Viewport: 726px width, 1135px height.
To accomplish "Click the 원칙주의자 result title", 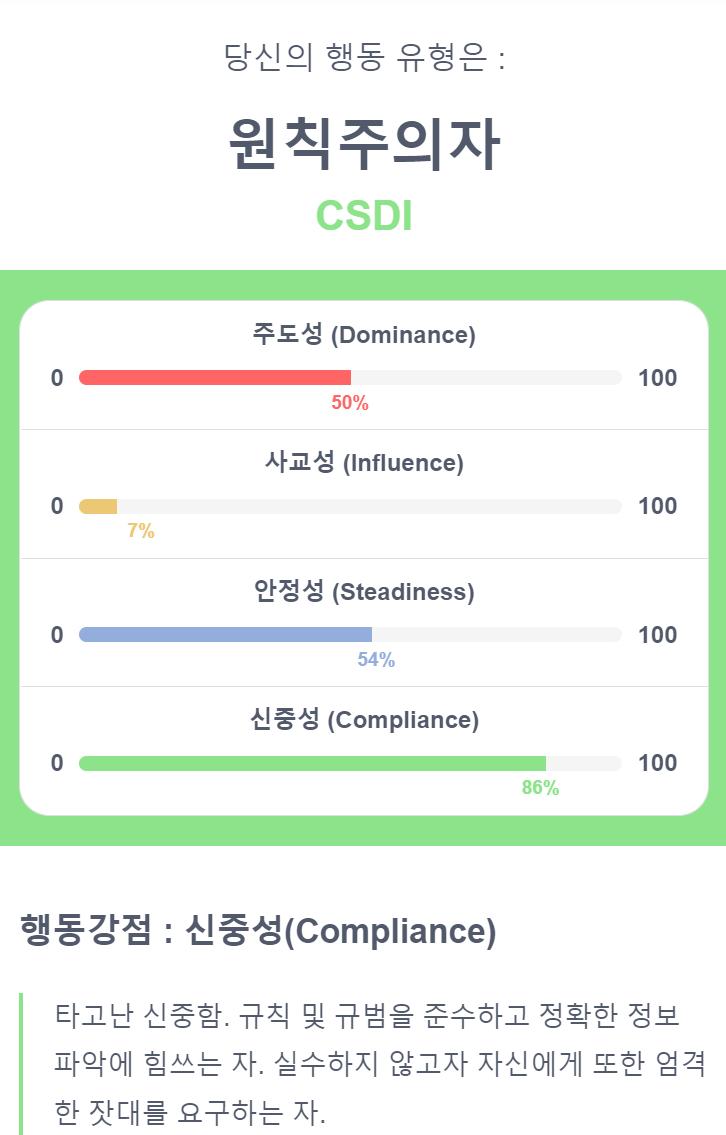I will (364, 144).
